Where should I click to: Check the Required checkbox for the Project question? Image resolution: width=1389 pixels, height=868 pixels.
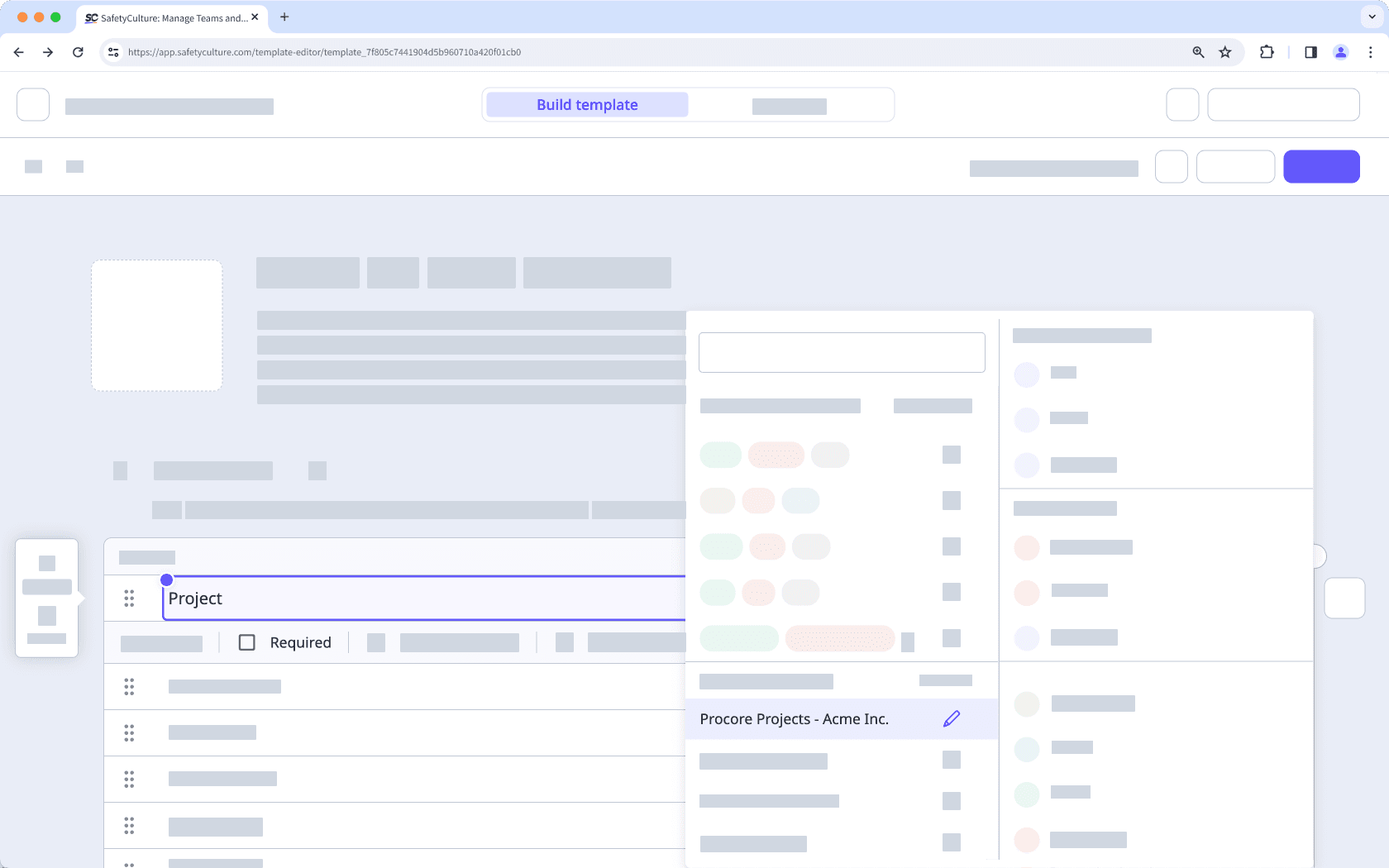click(246, 641)
